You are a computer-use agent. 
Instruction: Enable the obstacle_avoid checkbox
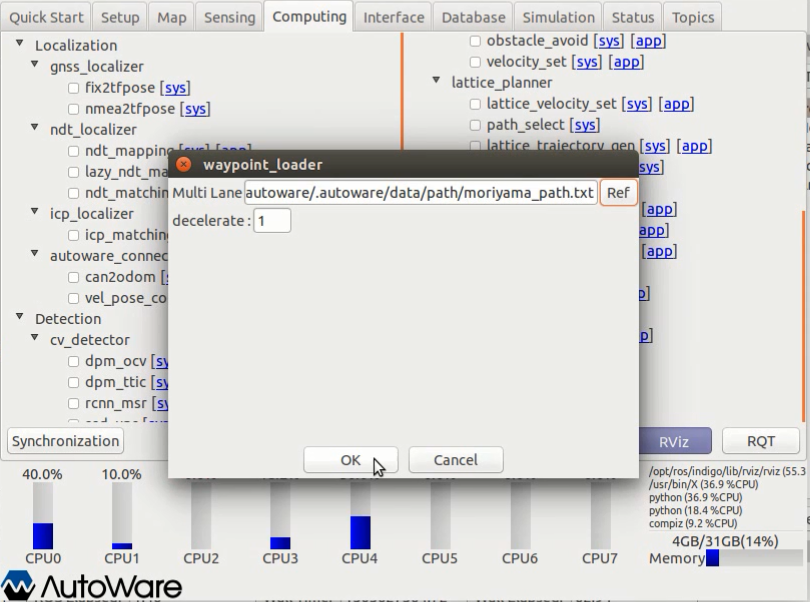(x=475, y=41)
